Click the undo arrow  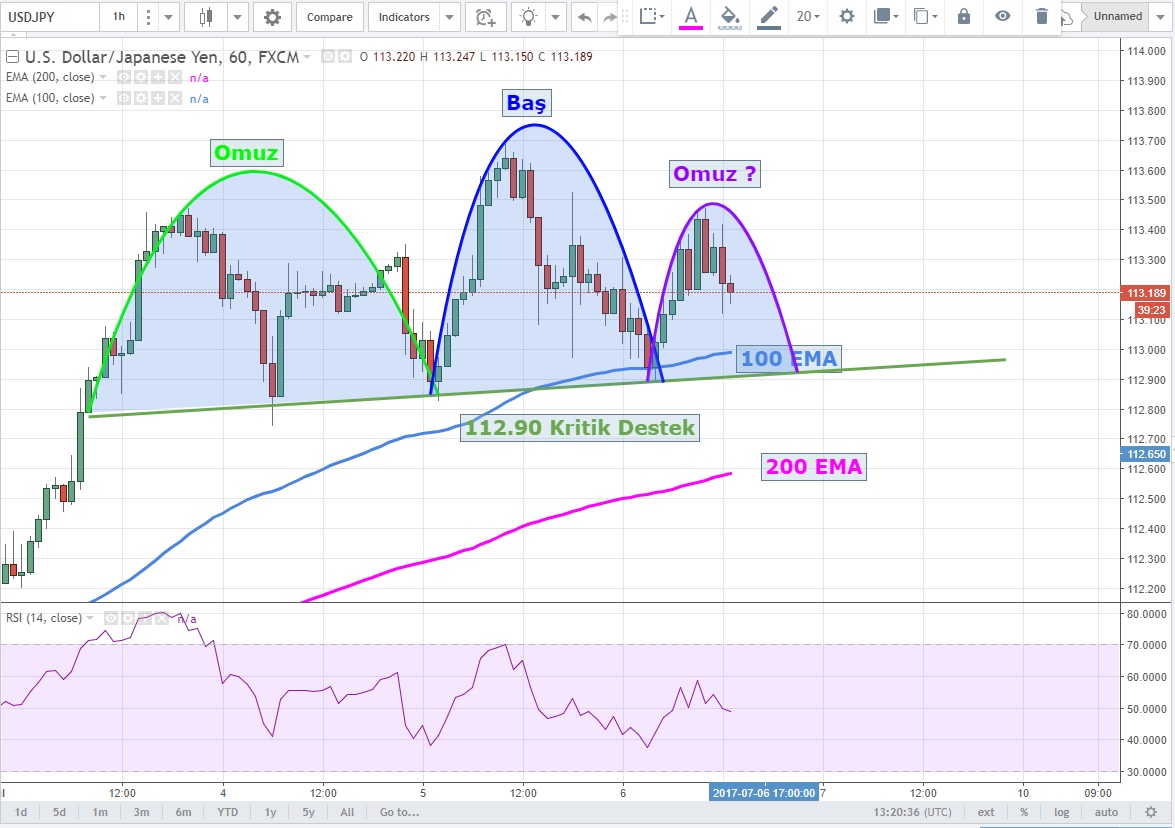click(584, 17)
